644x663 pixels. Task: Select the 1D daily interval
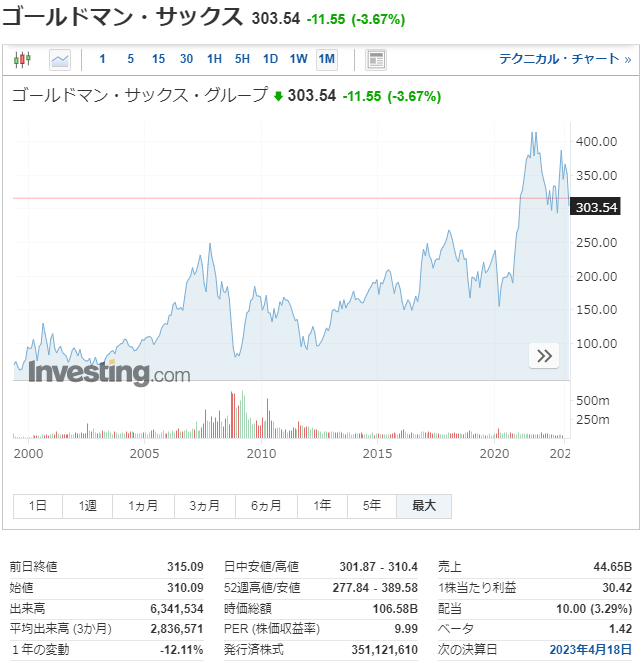click(x=270, y=59)
